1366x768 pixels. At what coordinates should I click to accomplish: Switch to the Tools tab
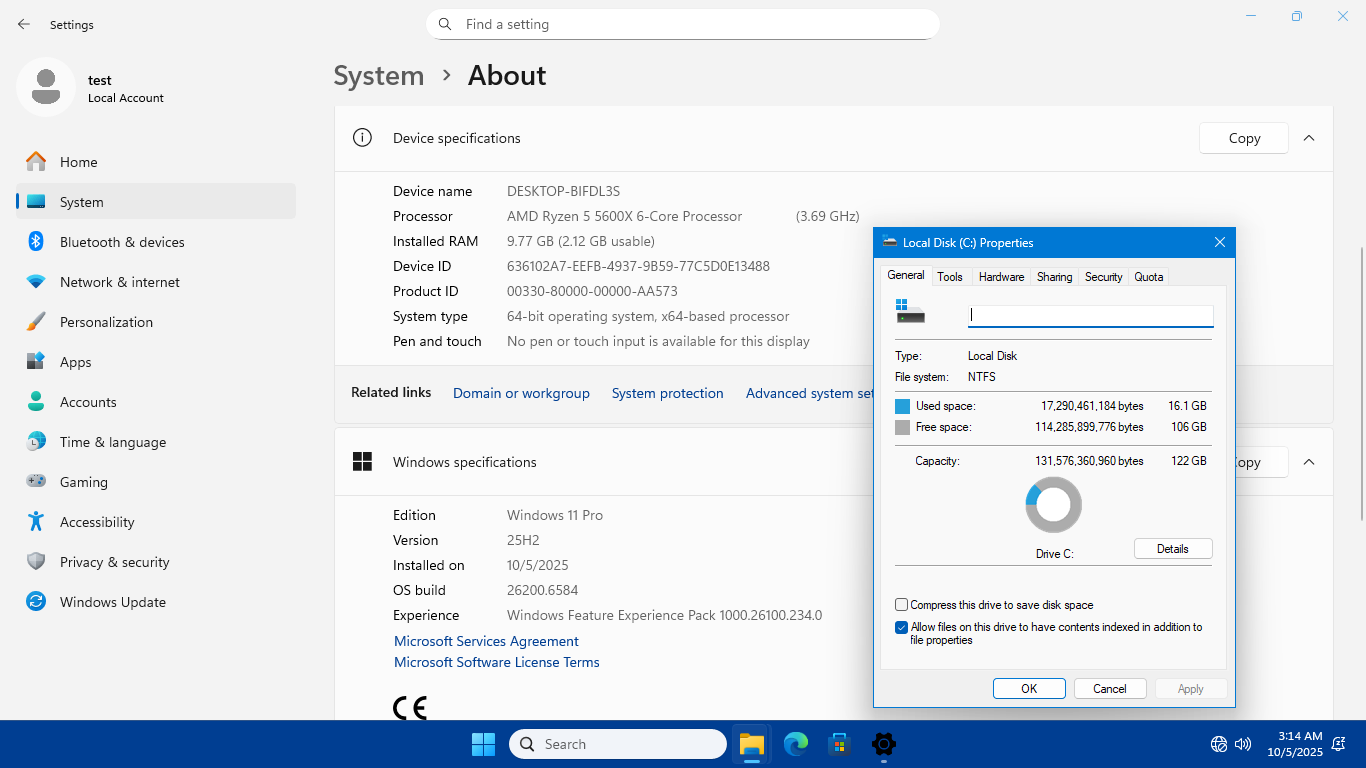[950, 277]
